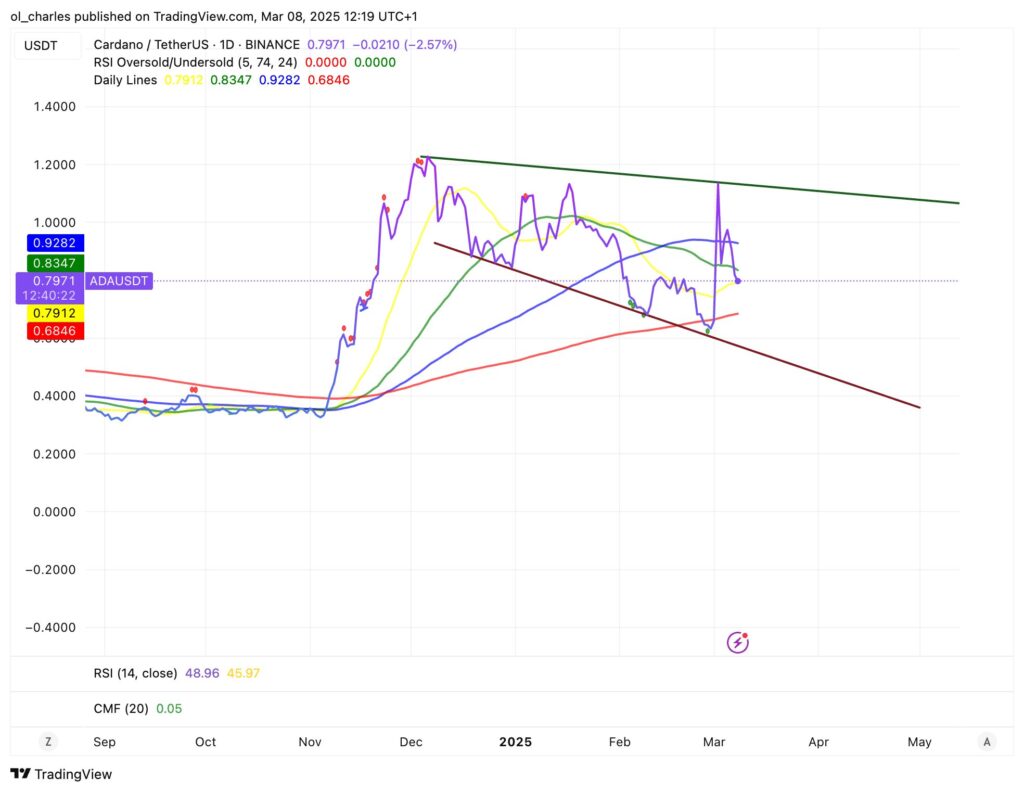Click the green 0.8347 price flag
1024x792 pixels.
54,262
